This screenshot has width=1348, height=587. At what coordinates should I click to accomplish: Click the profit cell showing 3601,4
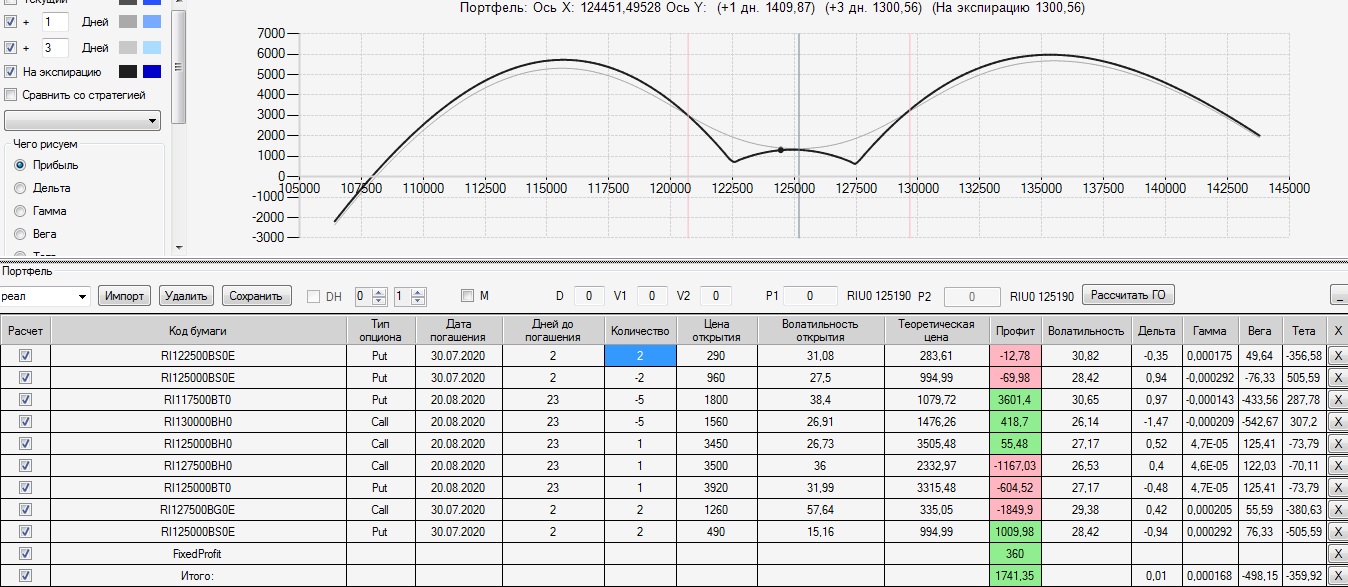point(1016,399)
